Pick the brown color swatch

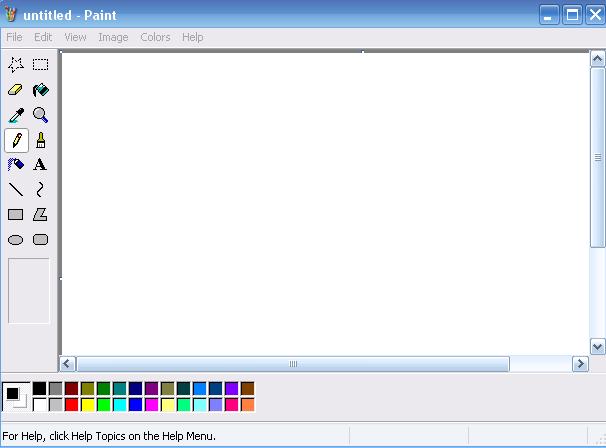(247, 388)
